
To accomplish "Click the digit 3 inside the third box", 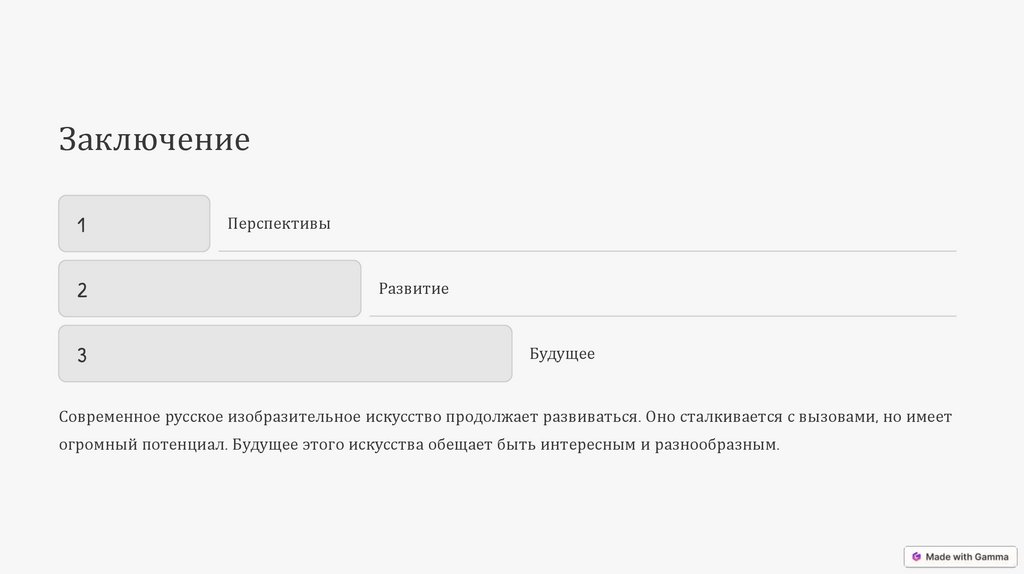I will click(82, 356).
